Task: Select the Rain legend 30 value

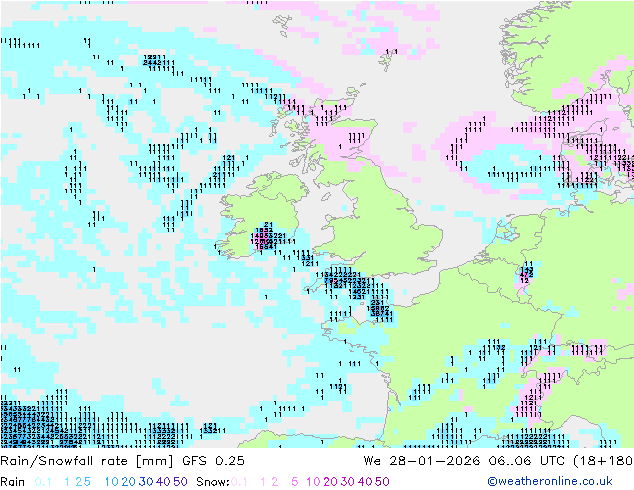Action: [146, 482]
